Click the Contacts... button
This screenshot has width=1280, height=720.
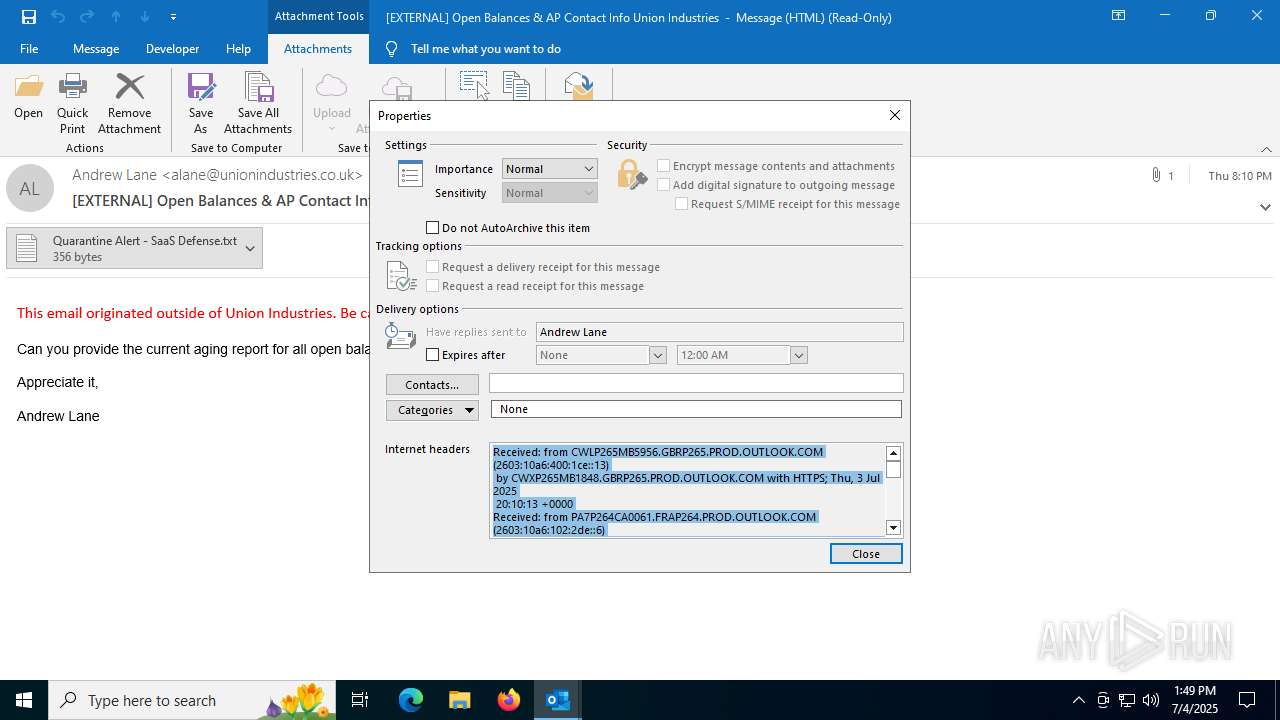(x=432, y=385)
